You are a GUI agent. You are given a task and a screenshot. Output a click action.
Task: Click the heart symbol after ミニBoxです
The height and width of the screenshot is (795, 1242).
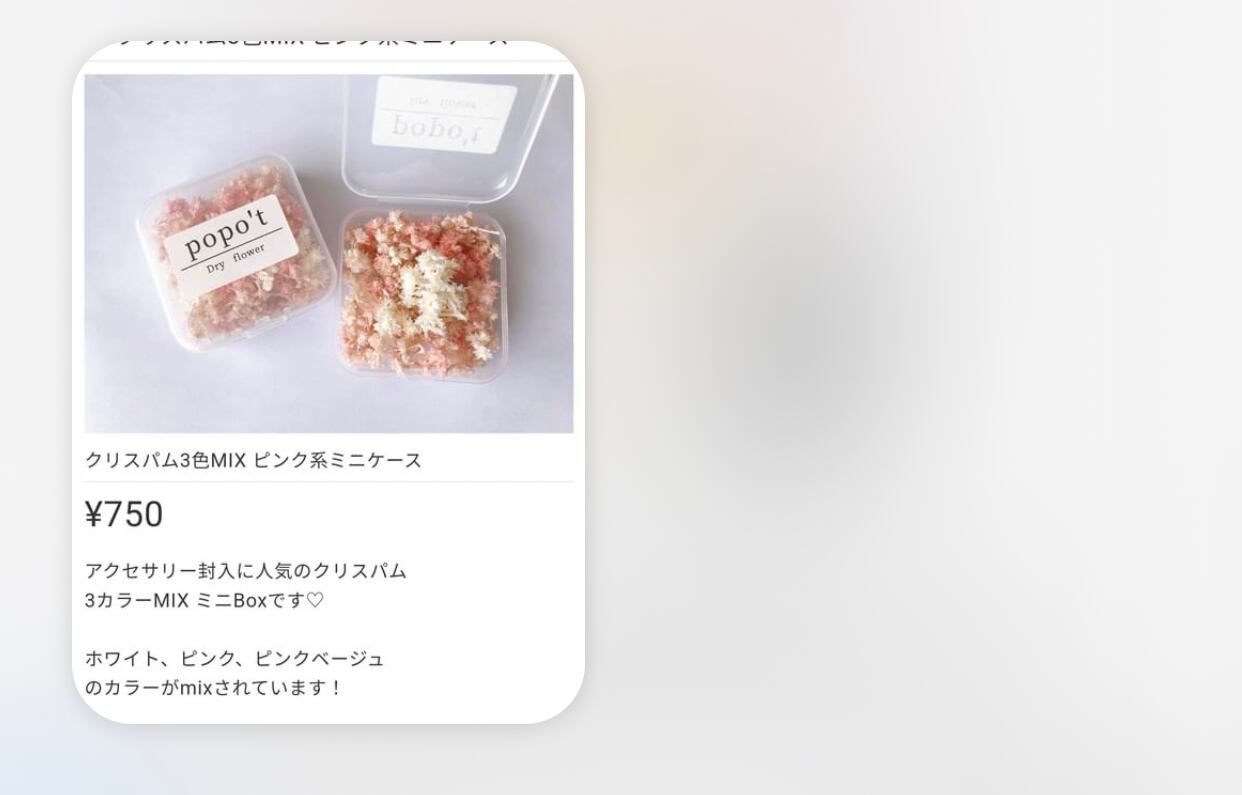click(x=315, y=601)
